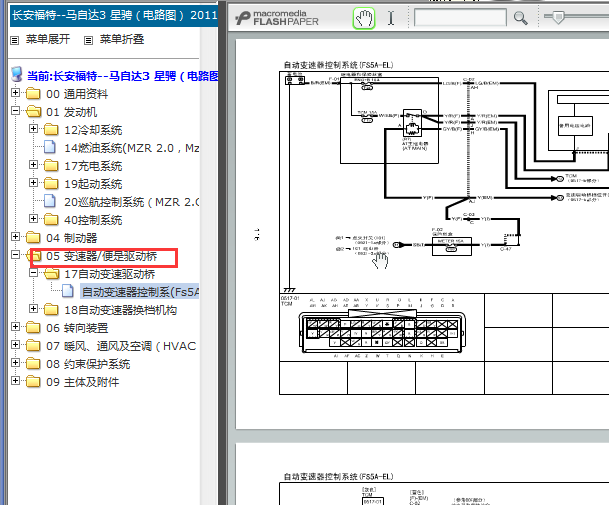Viewport: 609px width, 505px height.
Task: Select the 07 暖风、通风及空调 item
Action: pos(121,346)
